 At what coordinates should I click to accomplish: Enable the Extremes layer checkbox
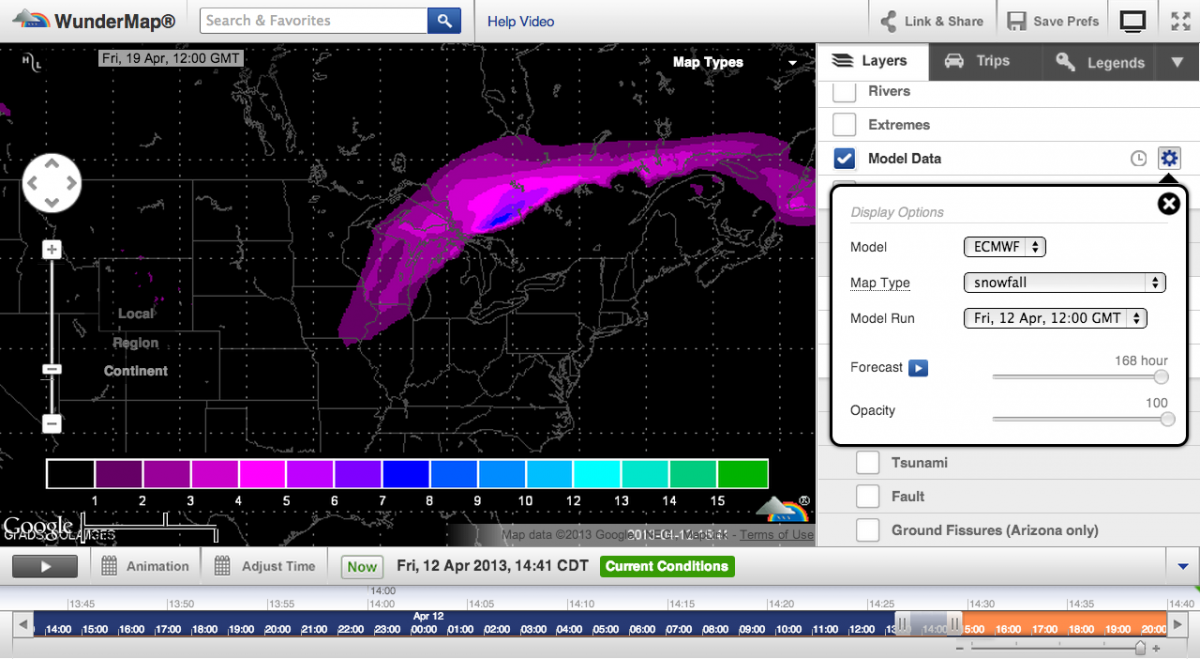click(845, 125)
